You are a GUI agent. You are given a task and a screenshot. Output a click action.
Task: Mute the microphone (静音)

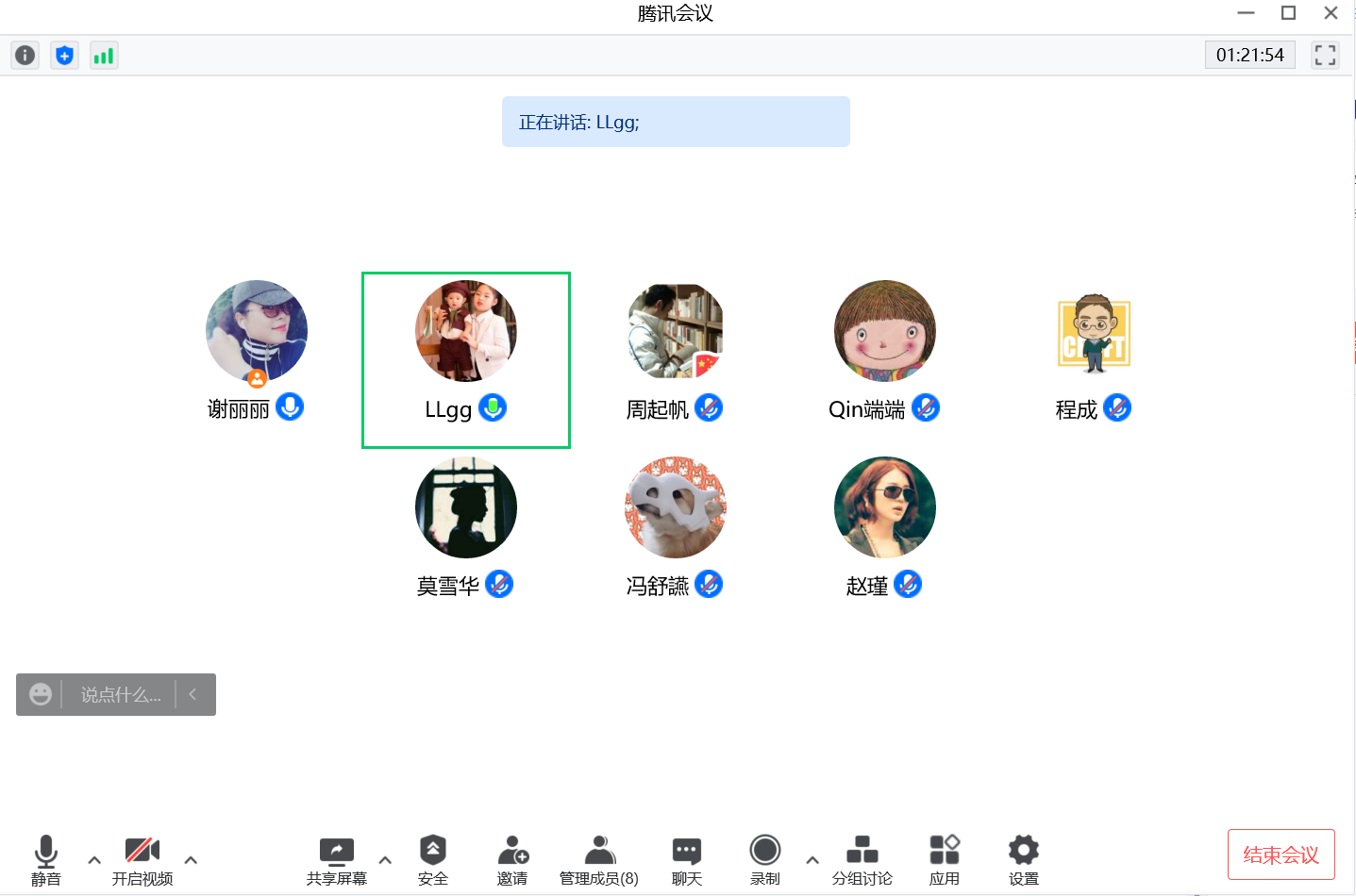(46, 860)
